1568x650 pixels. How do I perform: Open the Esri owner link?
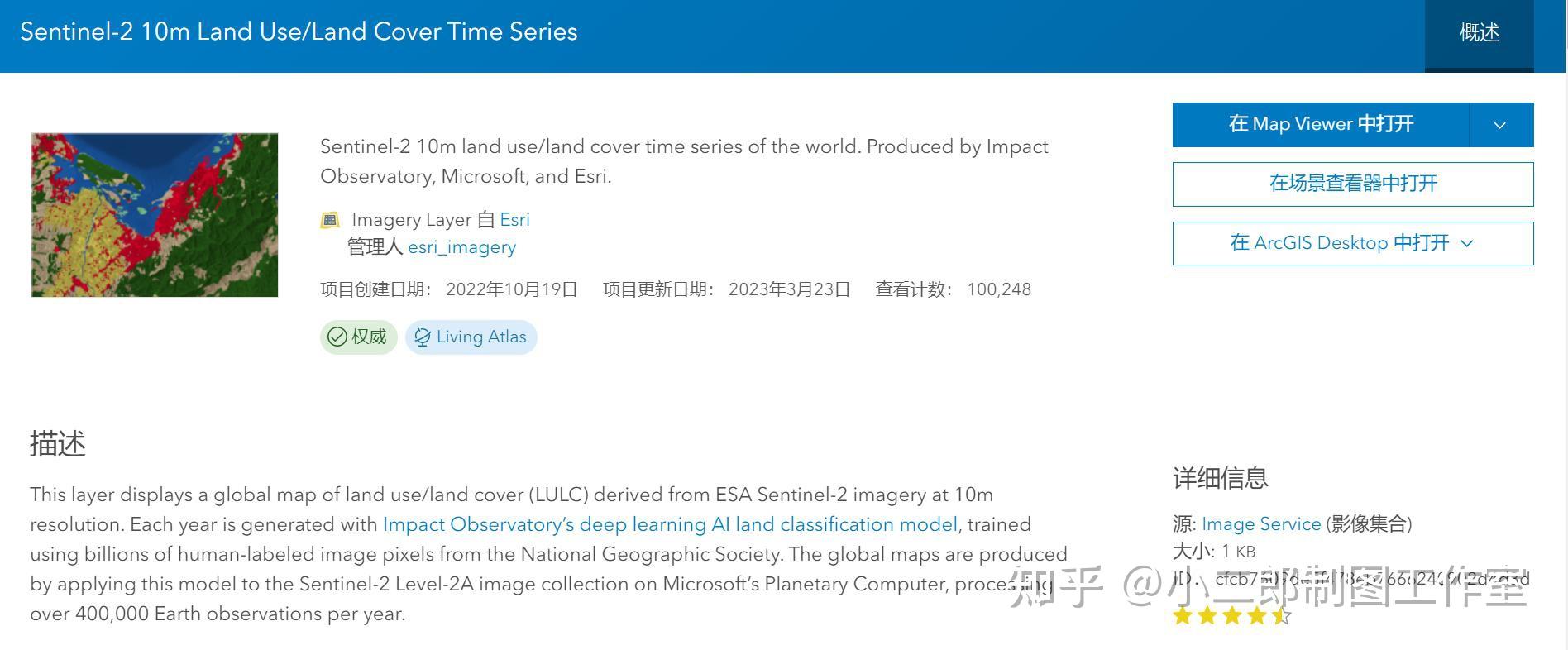click(x=514, y=220)
